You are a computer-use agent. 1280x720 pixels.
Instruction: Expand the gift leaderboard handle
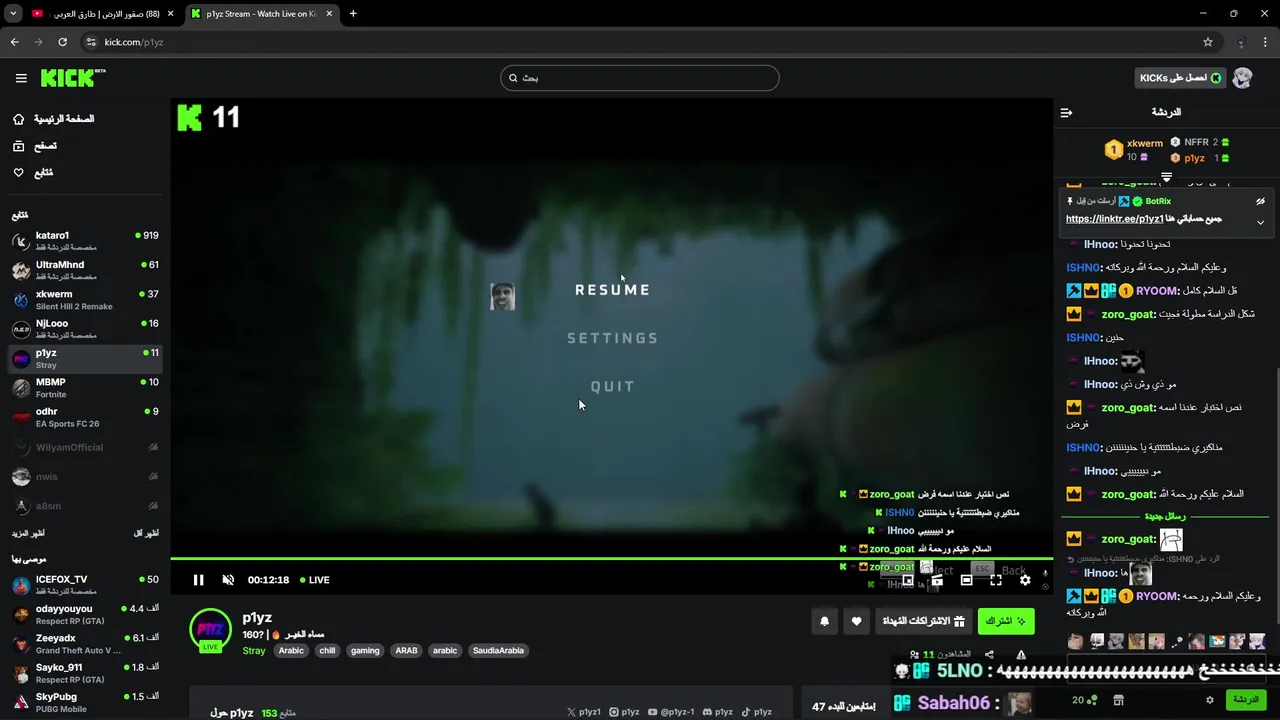(x=1166, y=177)
